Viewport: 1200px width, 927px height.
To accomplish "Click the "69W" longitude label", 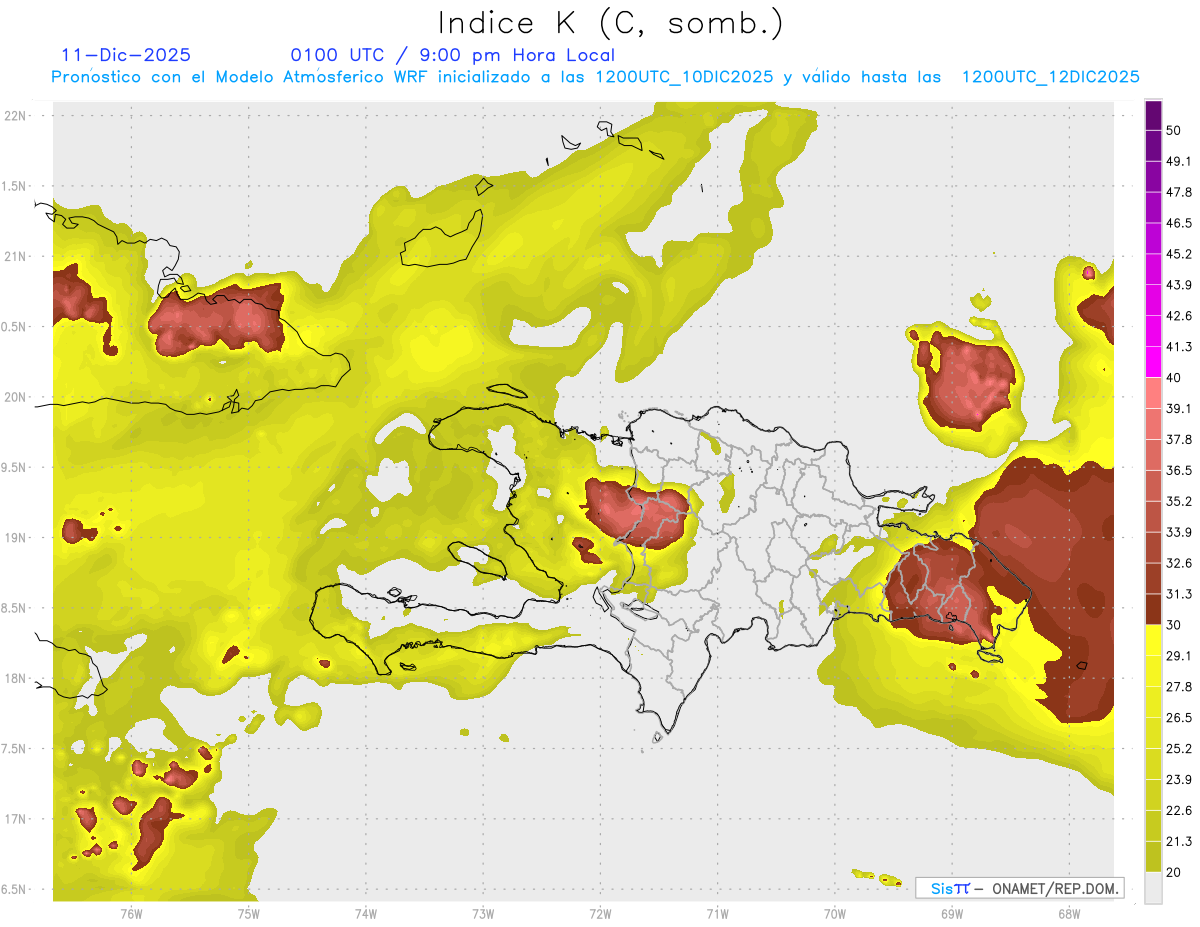I will (x=952, y=914).
